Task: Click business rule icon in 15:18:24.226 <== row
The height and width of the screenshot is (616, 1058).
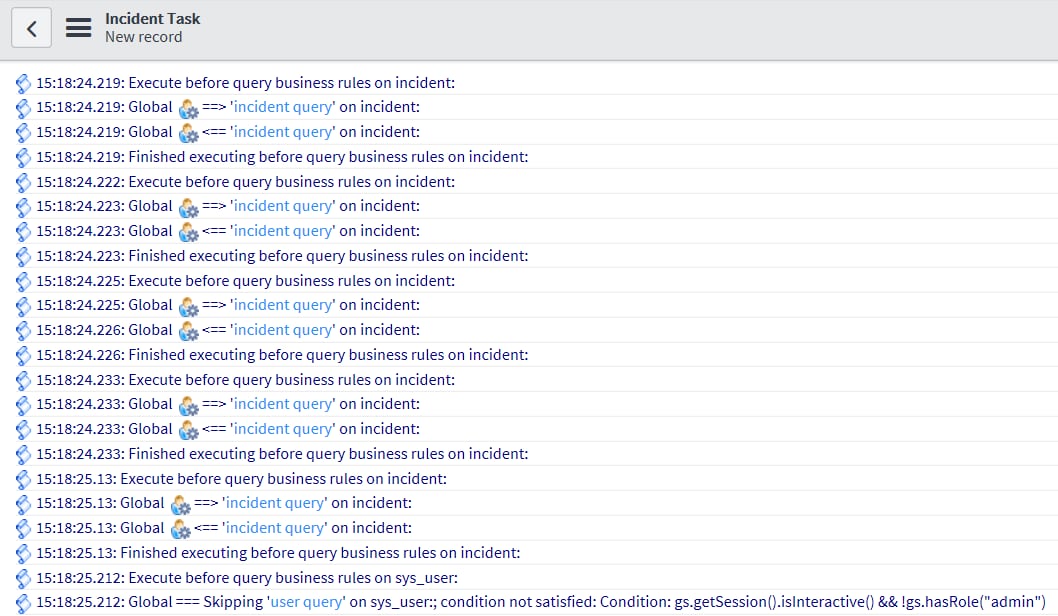Action: click(x=189, y=332)
